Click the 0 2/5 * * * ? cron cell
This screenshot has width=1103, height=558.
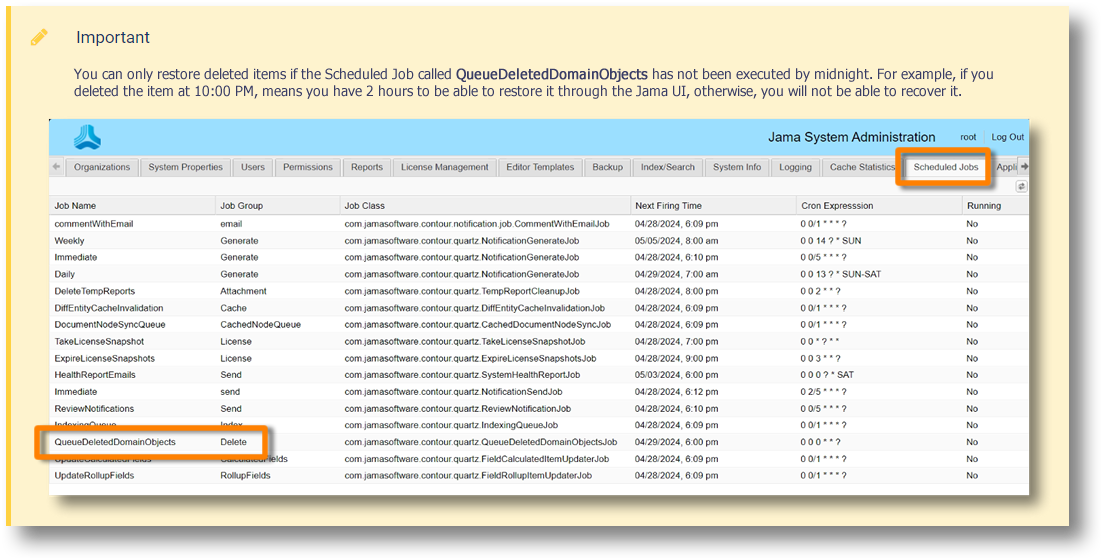point(824,392)
